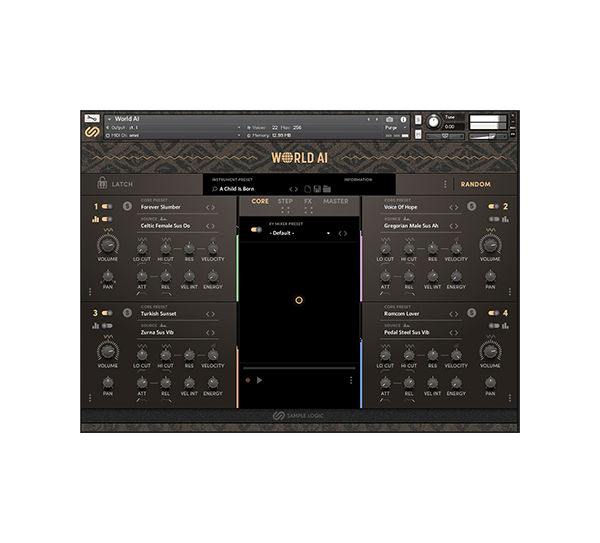
Task: Click the Zurna Sus Vib source name
Action: [x=157, y=333]
